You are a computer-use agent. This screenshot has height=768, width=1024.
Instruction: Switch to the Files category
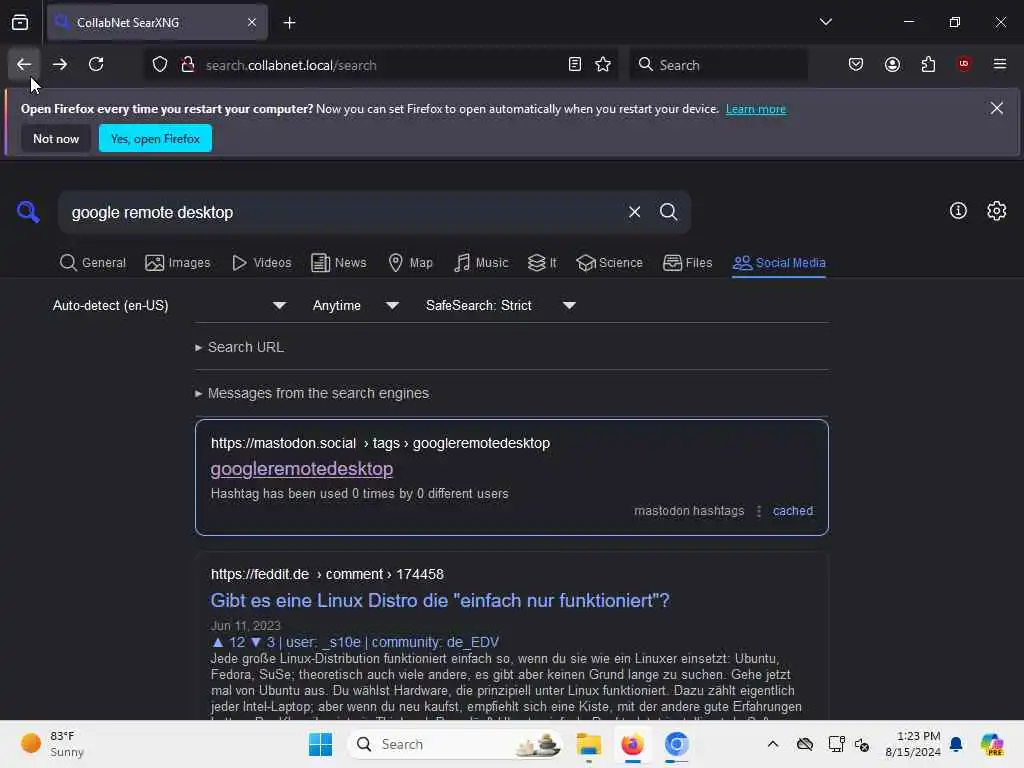(688, 263)
